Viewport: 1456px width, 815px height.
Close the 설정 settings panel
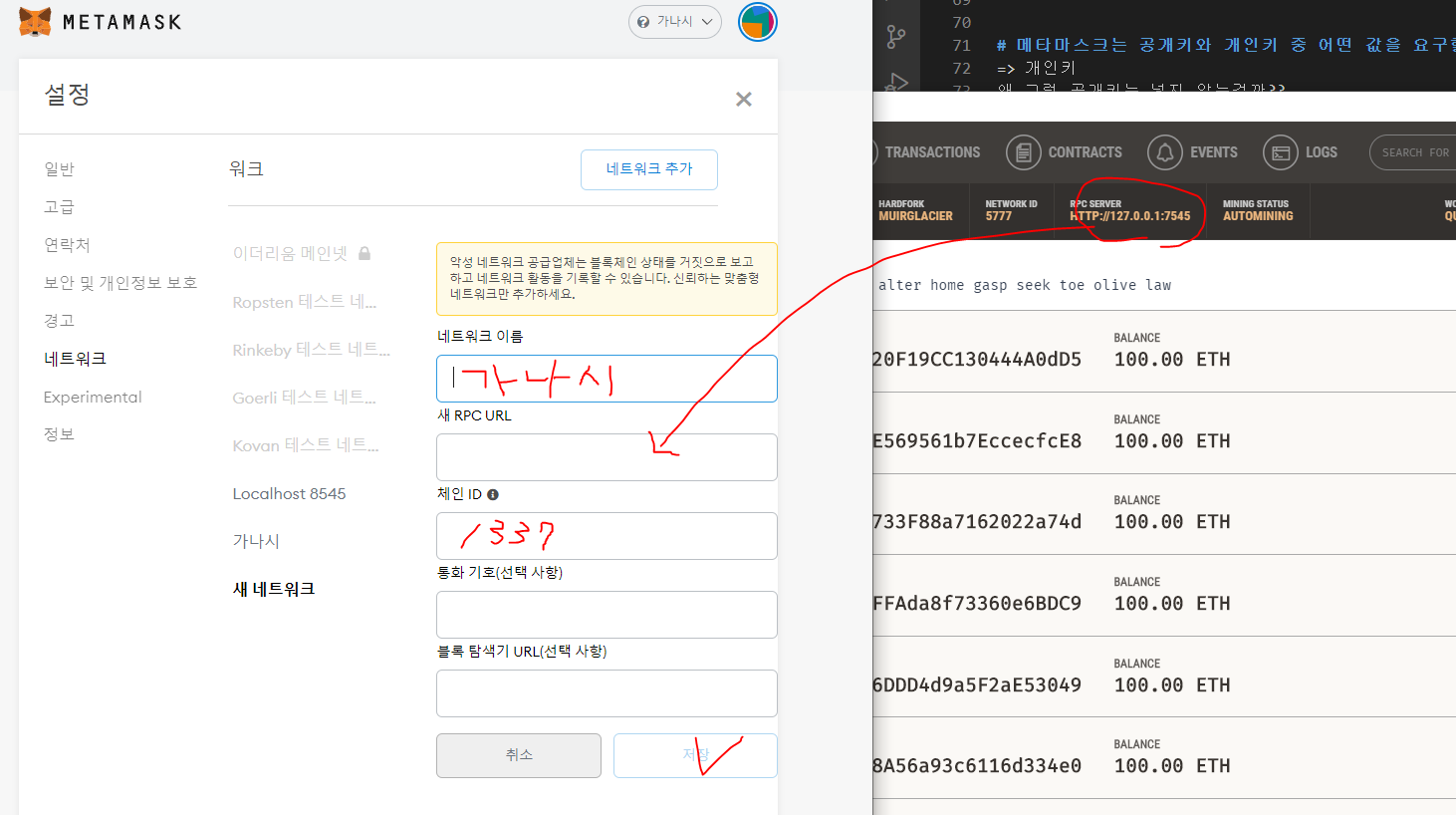(x=743, y=99)
